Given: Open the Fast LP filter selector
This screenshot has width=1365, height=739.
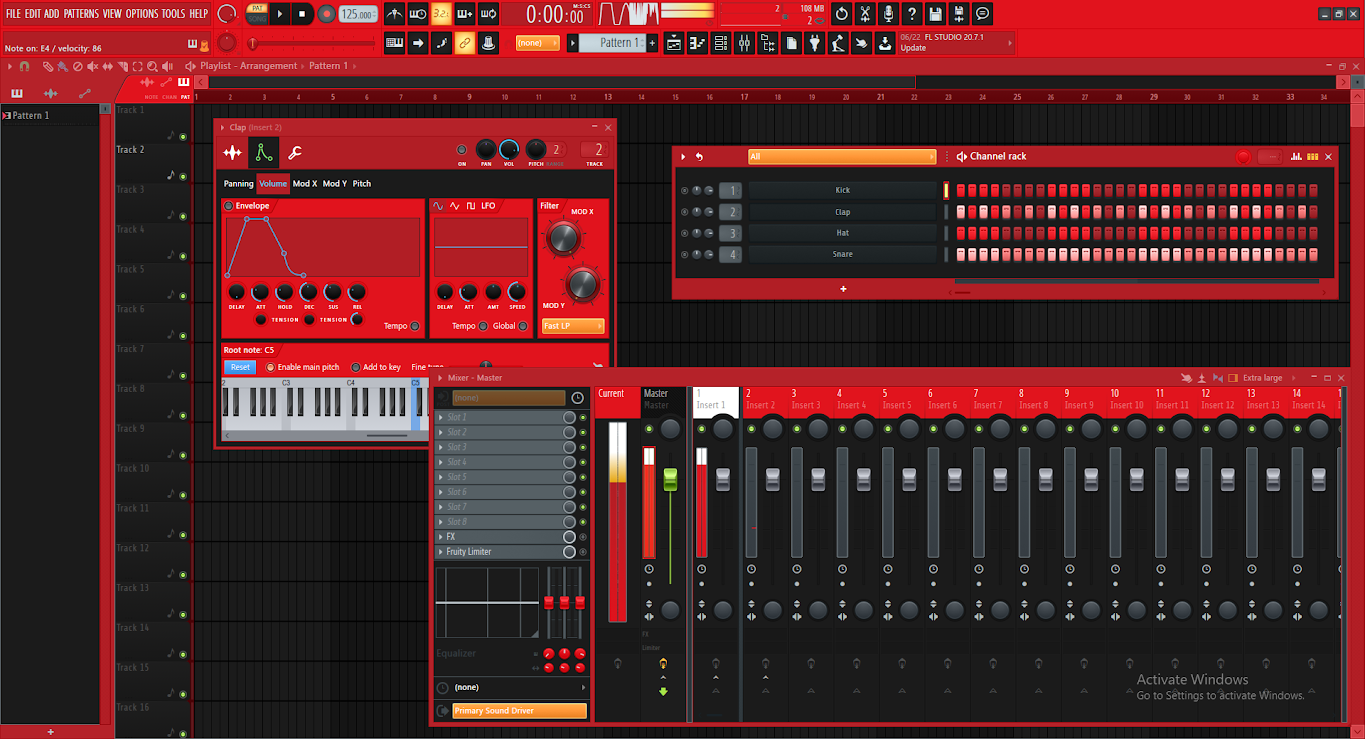Looking at the screenshot, I should [x=571, y=326].
